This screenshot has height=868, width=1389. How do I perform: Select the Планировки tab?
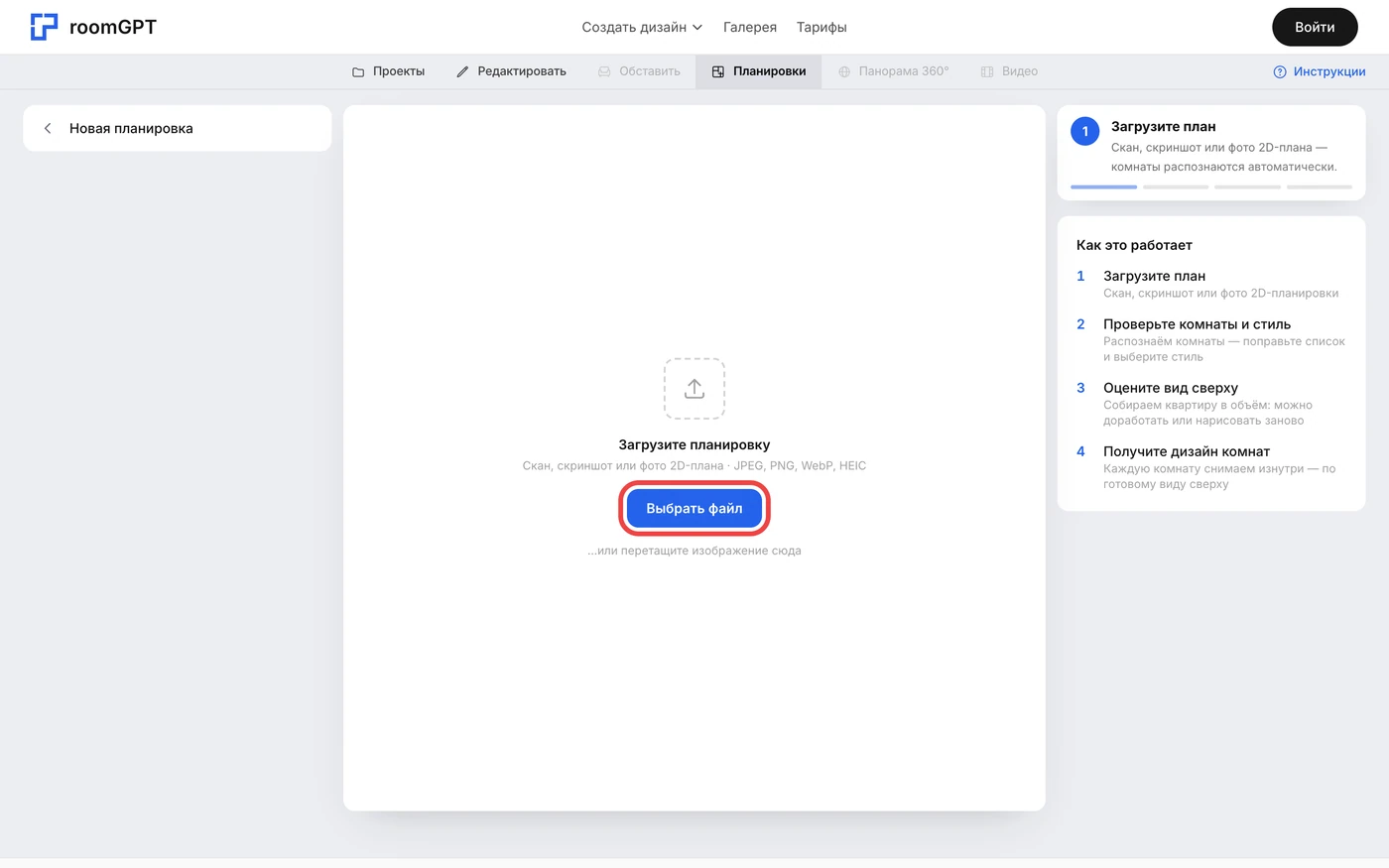(x=759, y=71)
